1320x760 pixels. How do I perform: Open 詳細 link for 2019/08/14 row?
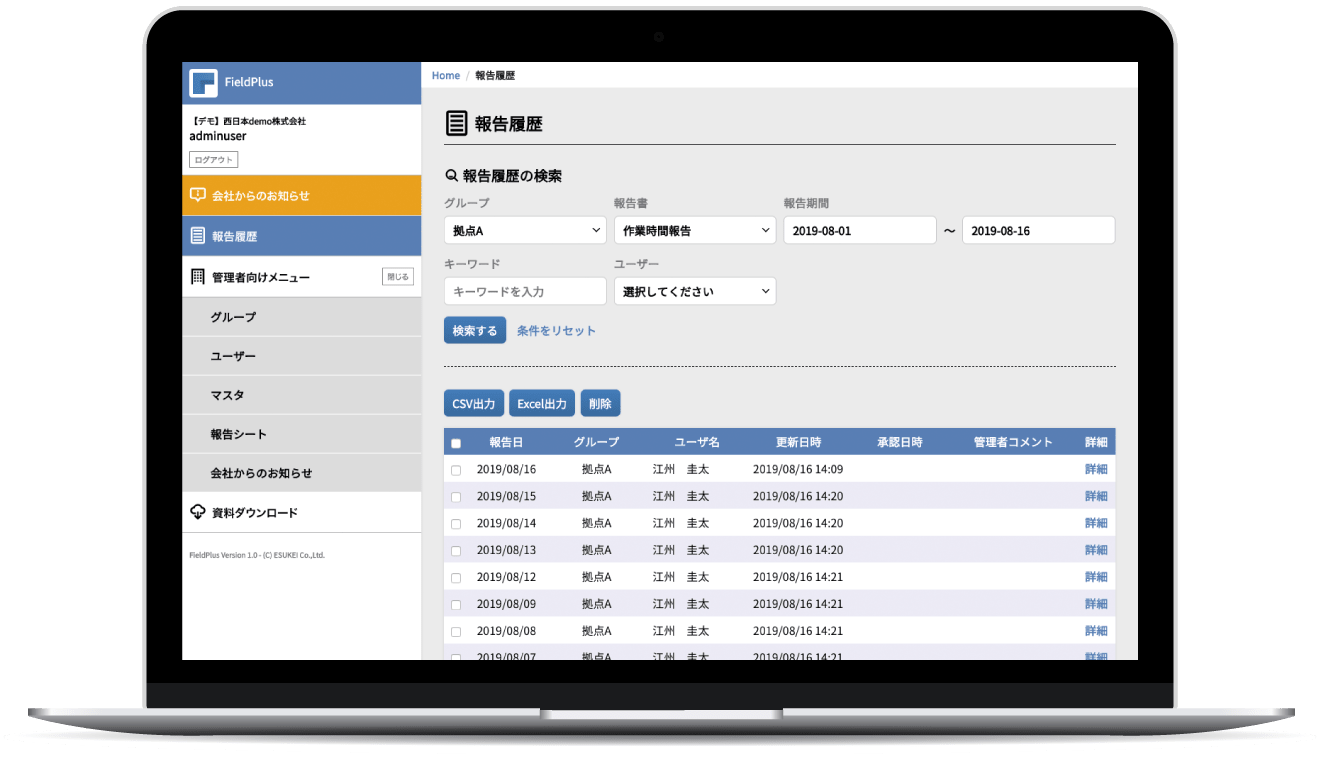[x=1096, y=523]
